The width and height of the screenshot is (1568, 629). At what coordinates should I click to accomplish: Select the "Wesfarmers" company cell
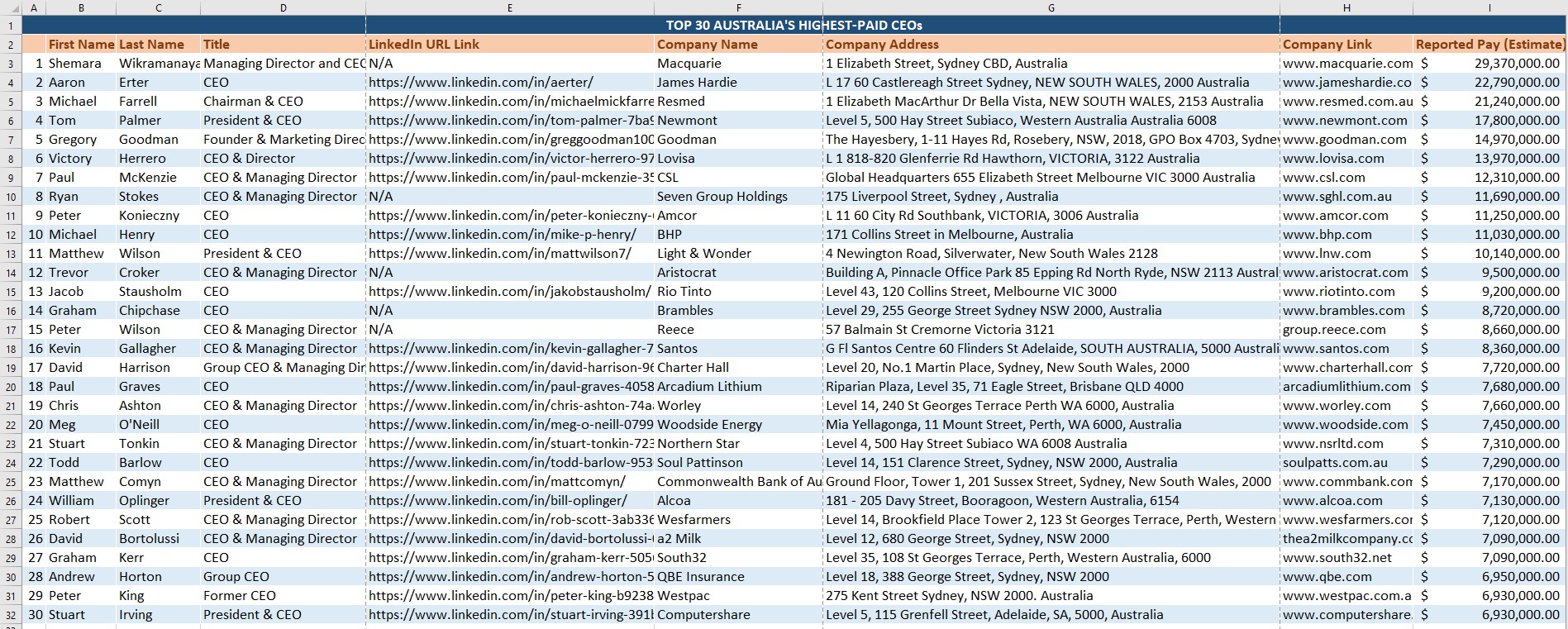pyautogui.click(x=739, y=520)
